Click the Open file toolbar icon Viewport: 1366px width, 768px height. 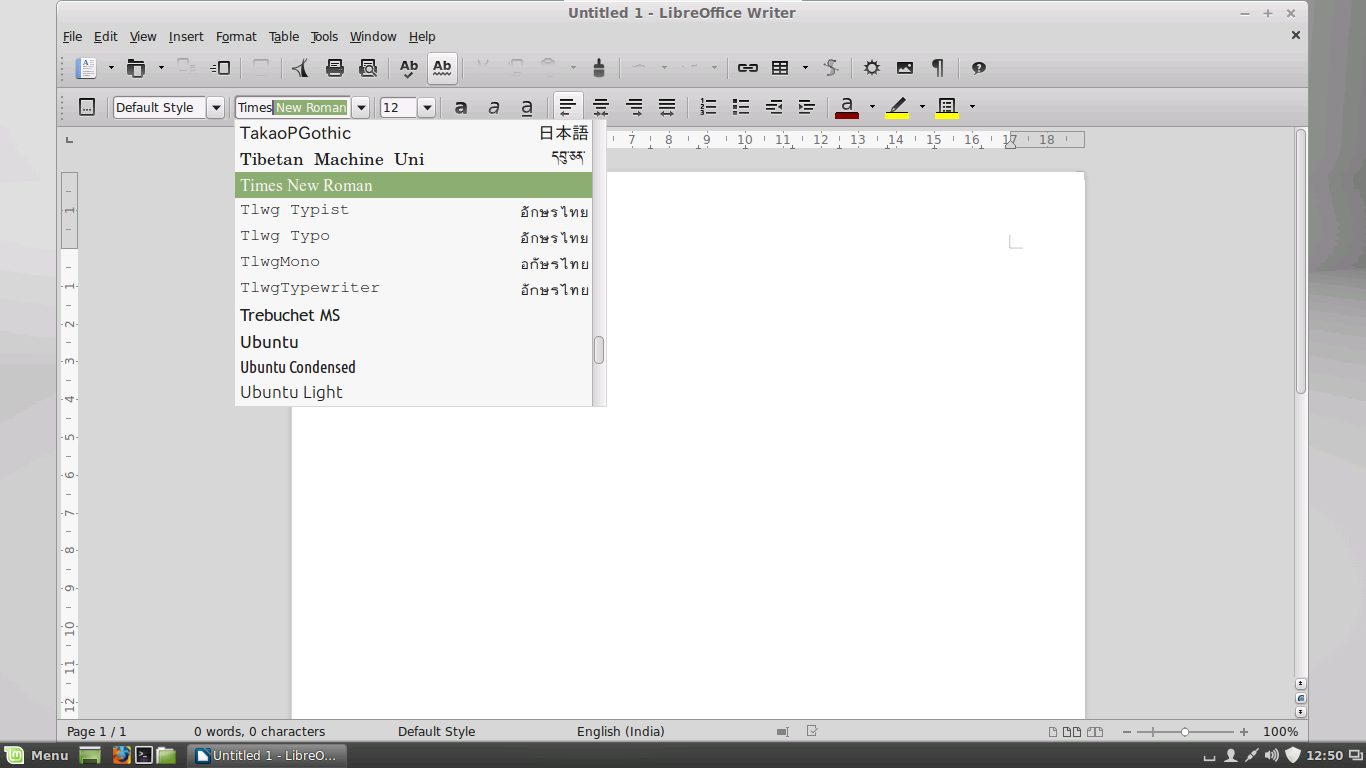click(x=136, y=68)
